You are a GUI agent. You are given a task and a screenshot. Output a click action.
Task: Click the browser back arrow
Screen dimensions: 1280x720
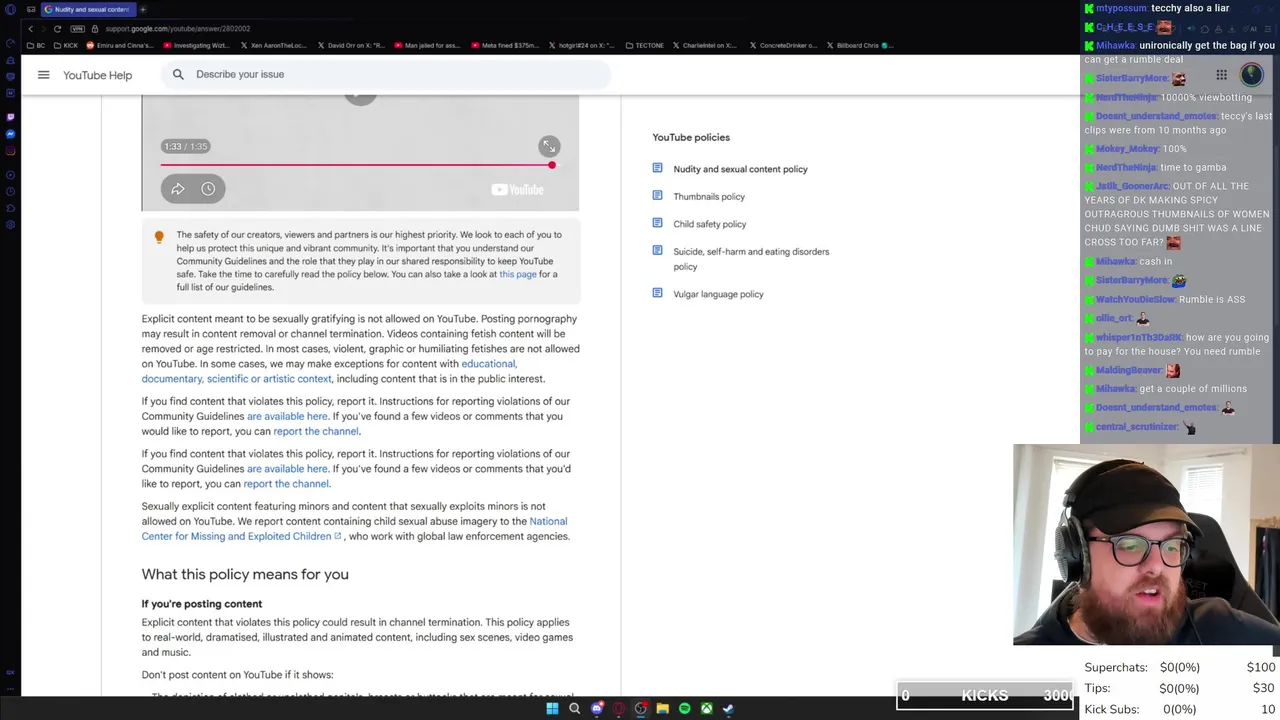pos(30,28)
